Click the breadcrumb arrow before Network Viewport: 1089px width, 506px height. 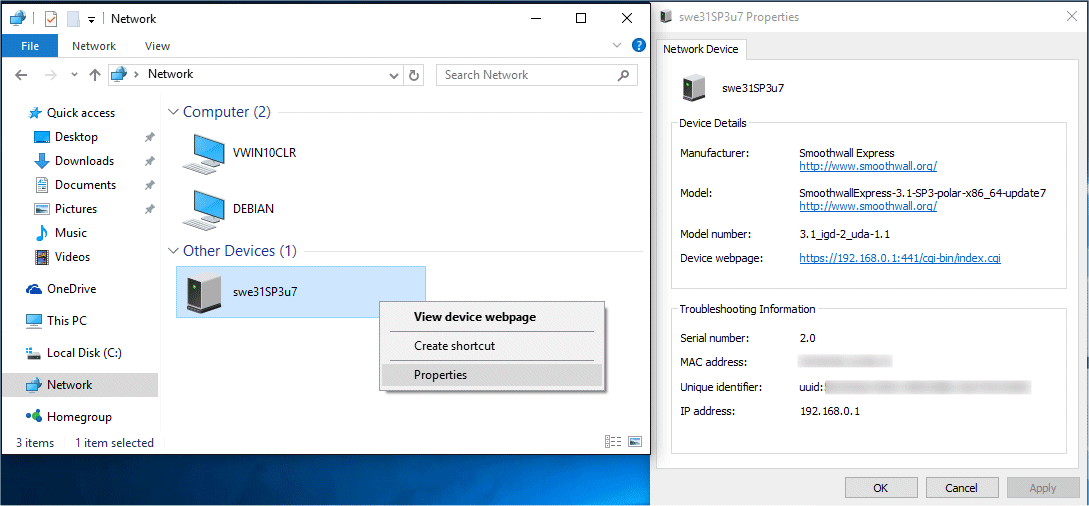pyautogui.click(x=136, y=74)
